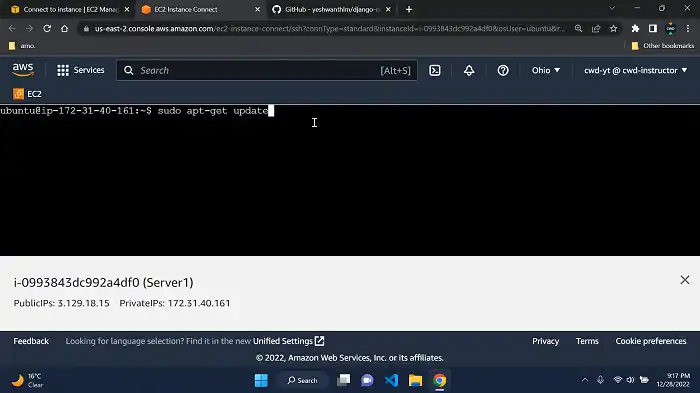
Task: Open the Chrome three-dot menu
Action: point(688,29)
